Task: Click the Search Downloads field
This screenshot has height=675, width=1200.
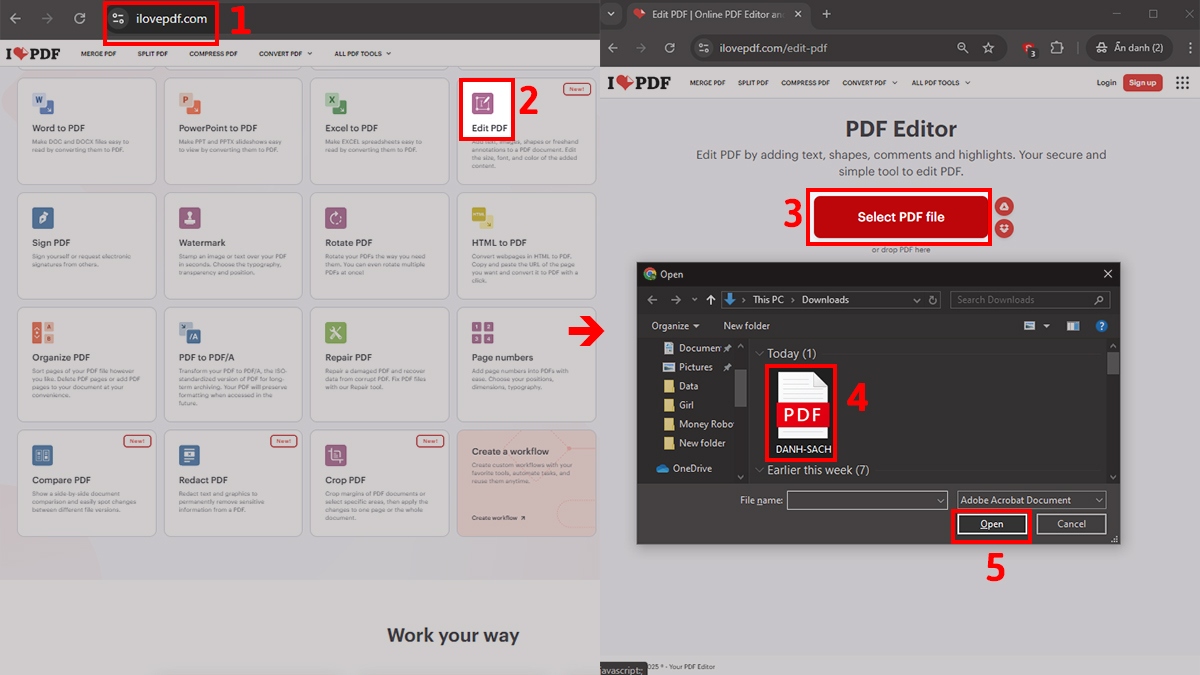Action: coord(1029,299)
